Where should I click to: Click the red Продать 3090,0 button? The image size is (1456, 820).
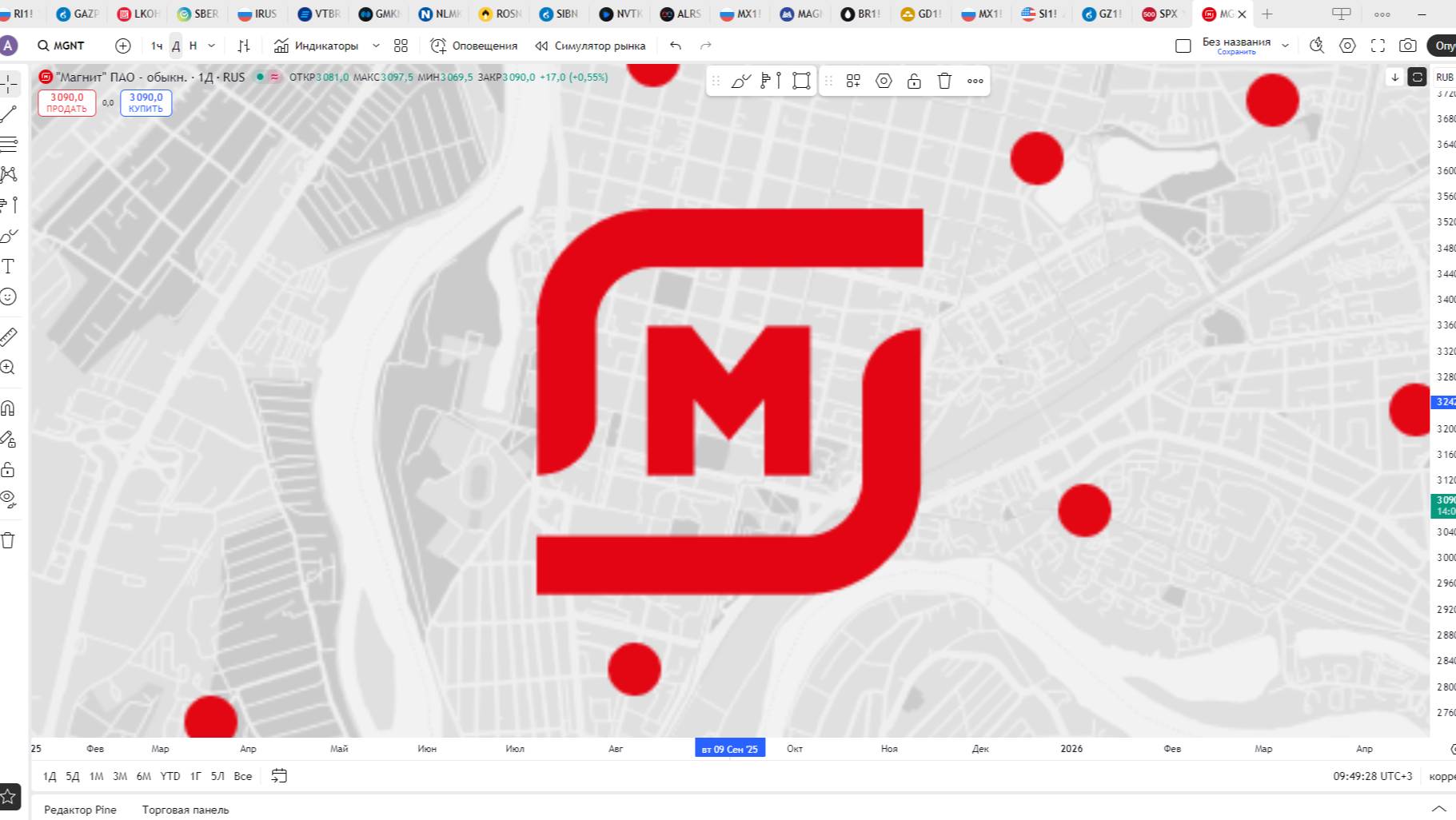[x=66, y=103]
